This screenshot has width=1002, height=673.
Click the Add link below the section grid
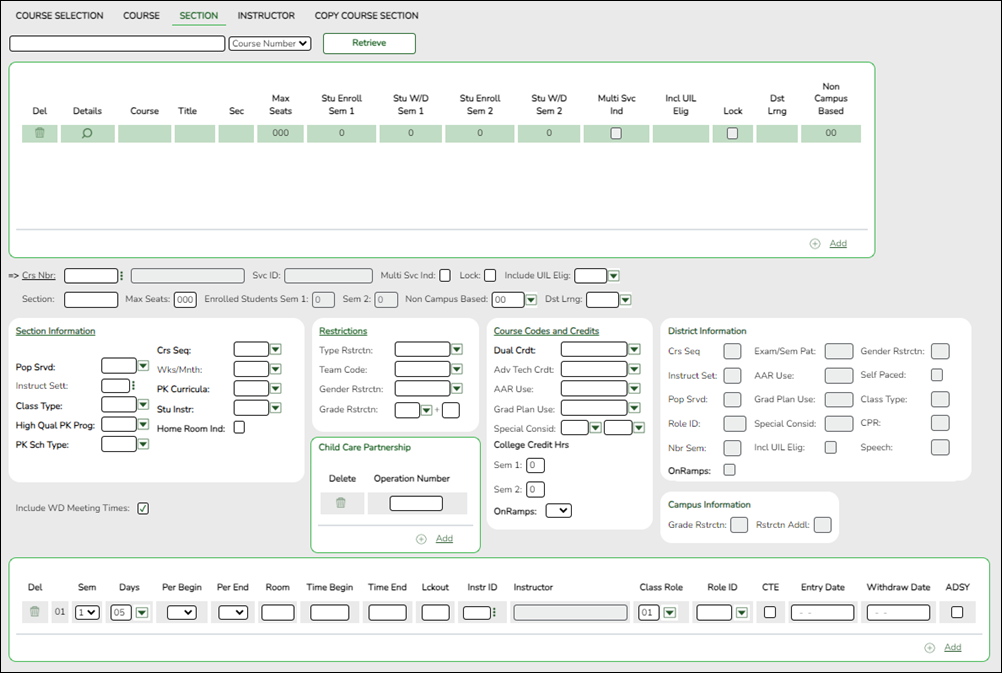tap(838, 243)
